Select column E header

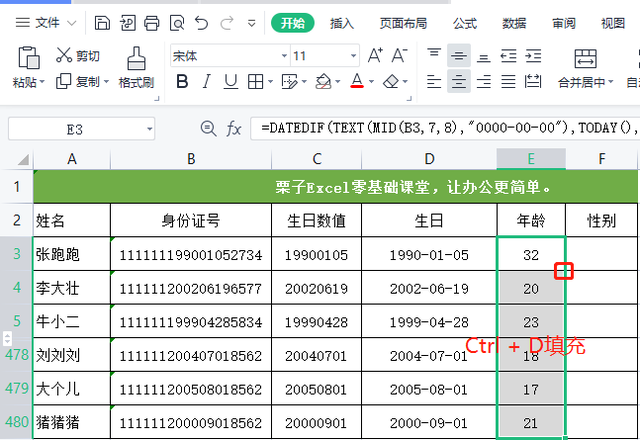point(531,159)
